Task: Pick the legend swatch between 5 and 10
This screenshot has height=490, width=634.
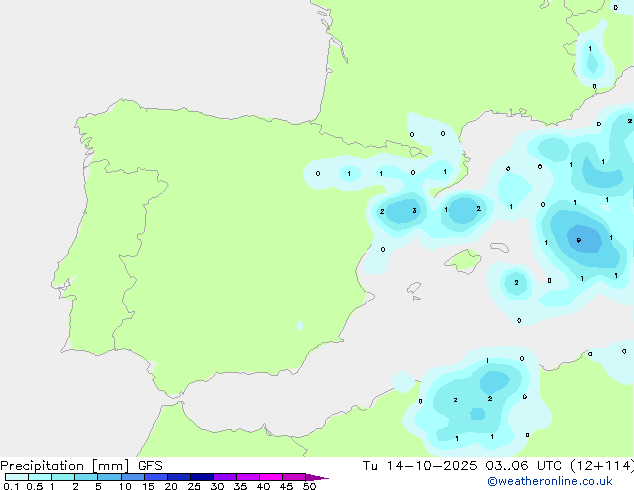Action: (x=109, y=477)
